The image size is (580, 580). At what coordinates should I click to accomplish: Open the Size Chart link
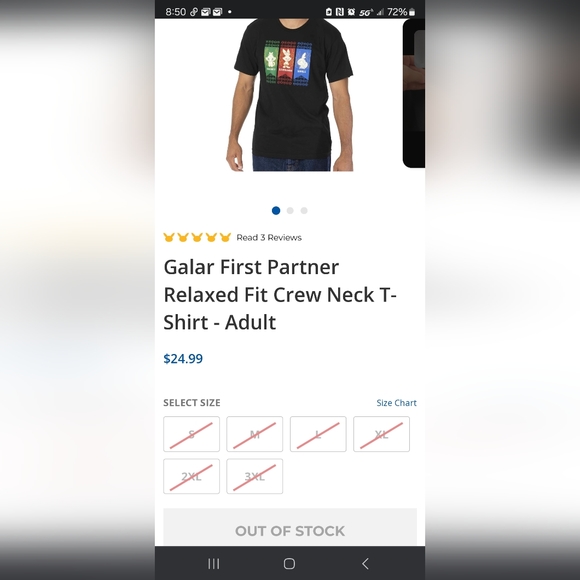(396, 403)
